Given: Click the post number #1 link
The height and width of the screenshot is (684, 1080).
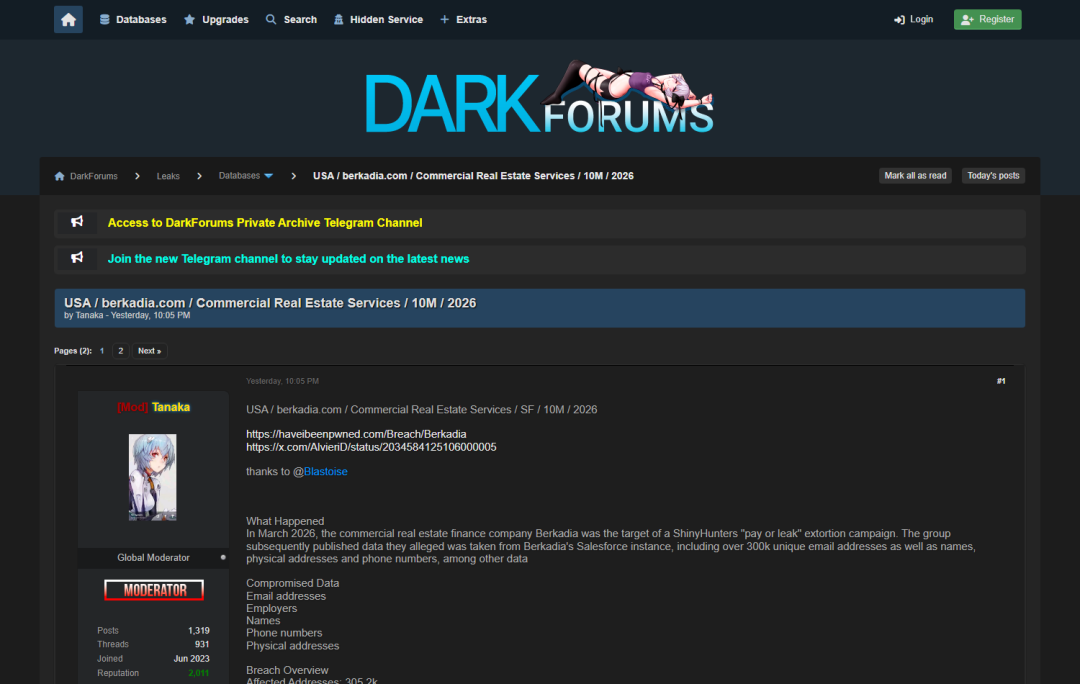Looking at the screenshot, I should [x=1001, y=381].
